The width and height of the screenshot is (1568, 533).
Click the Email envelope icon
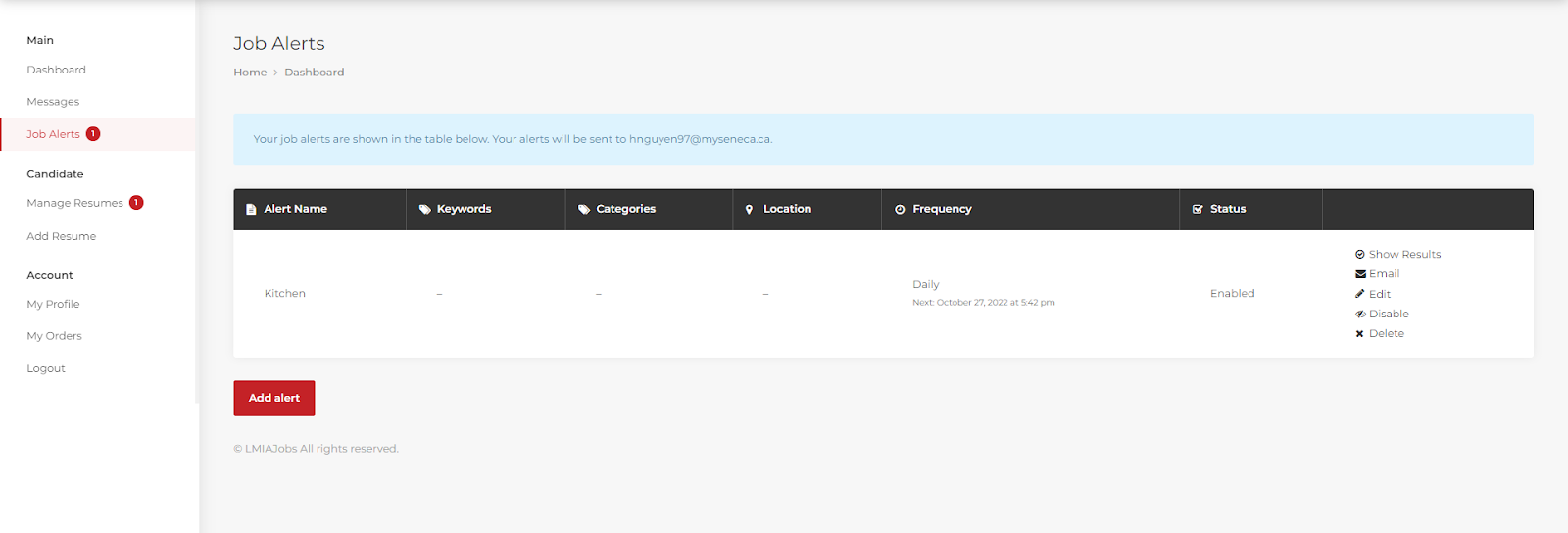point(1360,274)
